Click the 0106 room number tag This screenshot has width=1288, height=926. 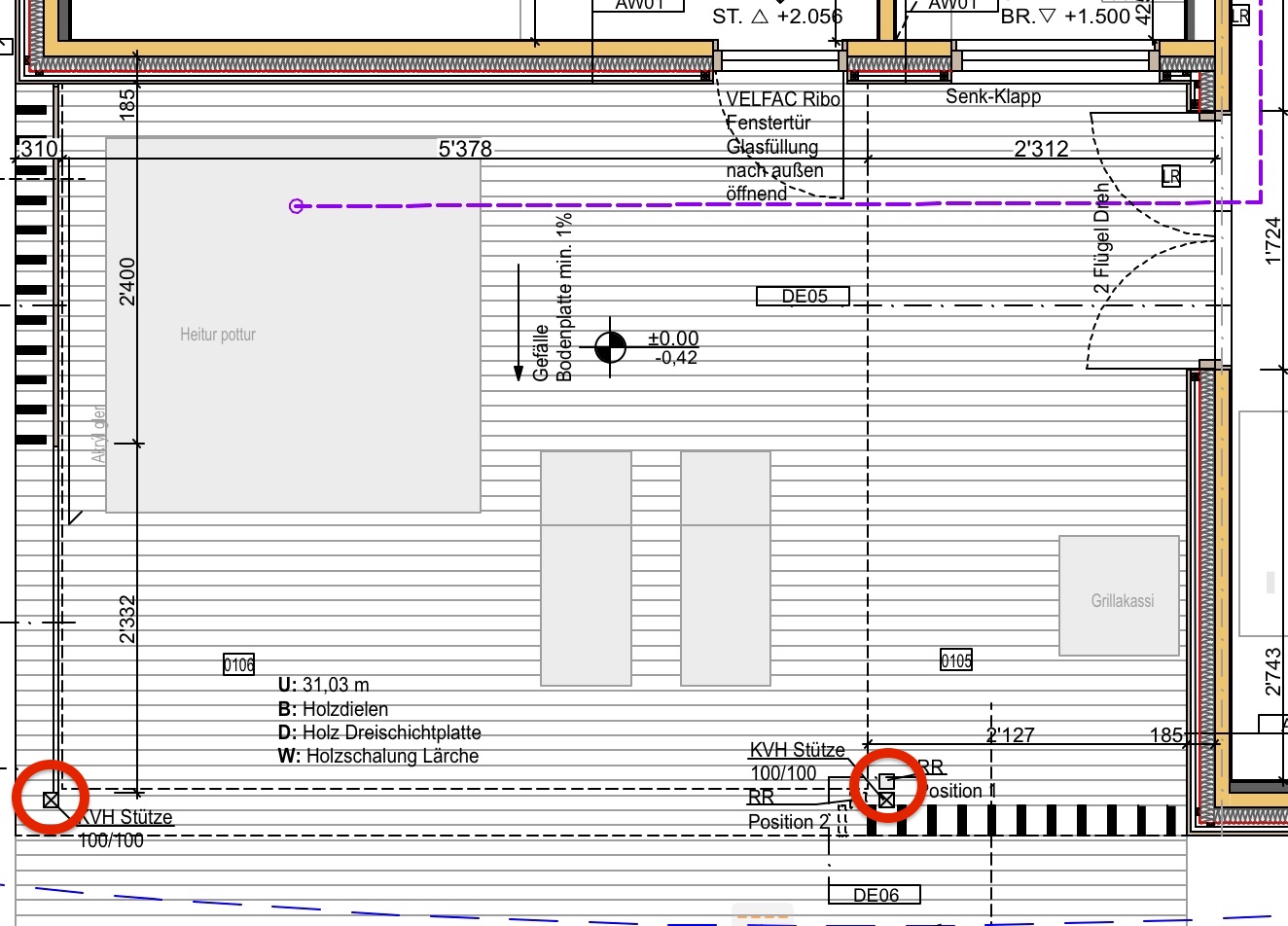(x=238, y=664)
